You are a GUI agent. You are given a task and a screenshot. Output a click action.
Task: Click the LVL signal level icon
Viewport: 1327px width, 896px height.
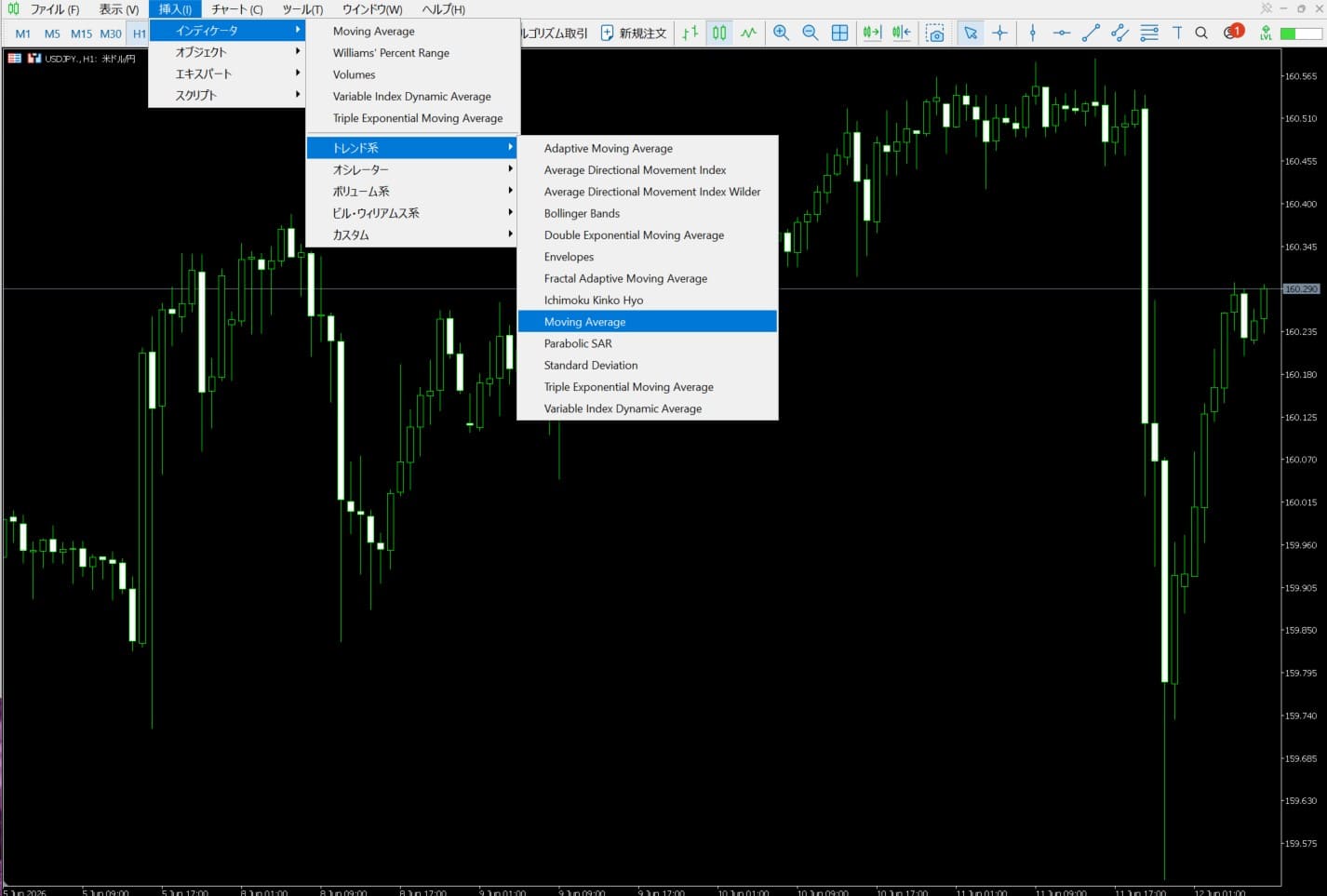tap(1266, 33)
